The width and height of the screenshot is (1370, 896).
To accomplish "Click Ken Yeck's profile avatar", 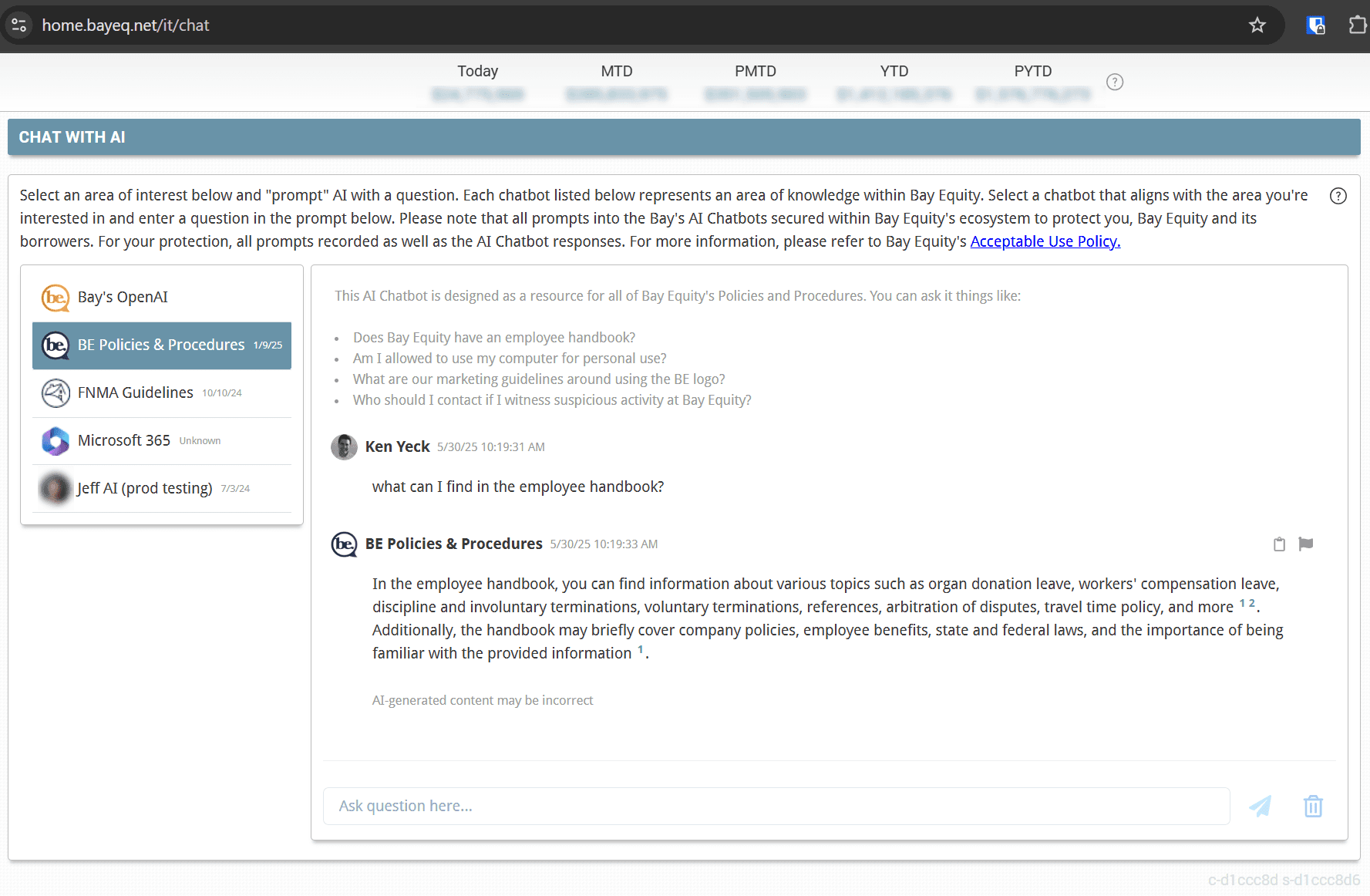I will coord(344,447).
